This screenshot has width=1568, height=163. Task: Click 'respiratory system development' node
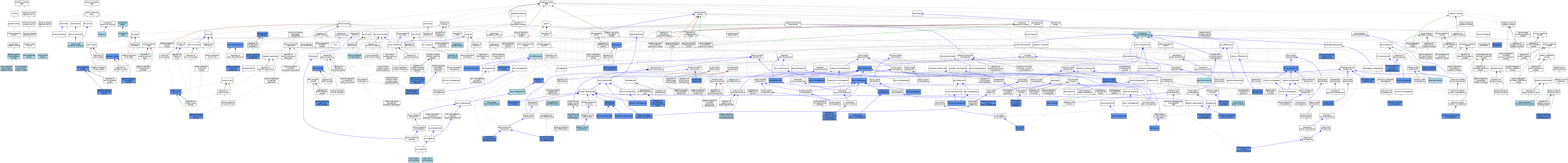click(x=785, y=56)
